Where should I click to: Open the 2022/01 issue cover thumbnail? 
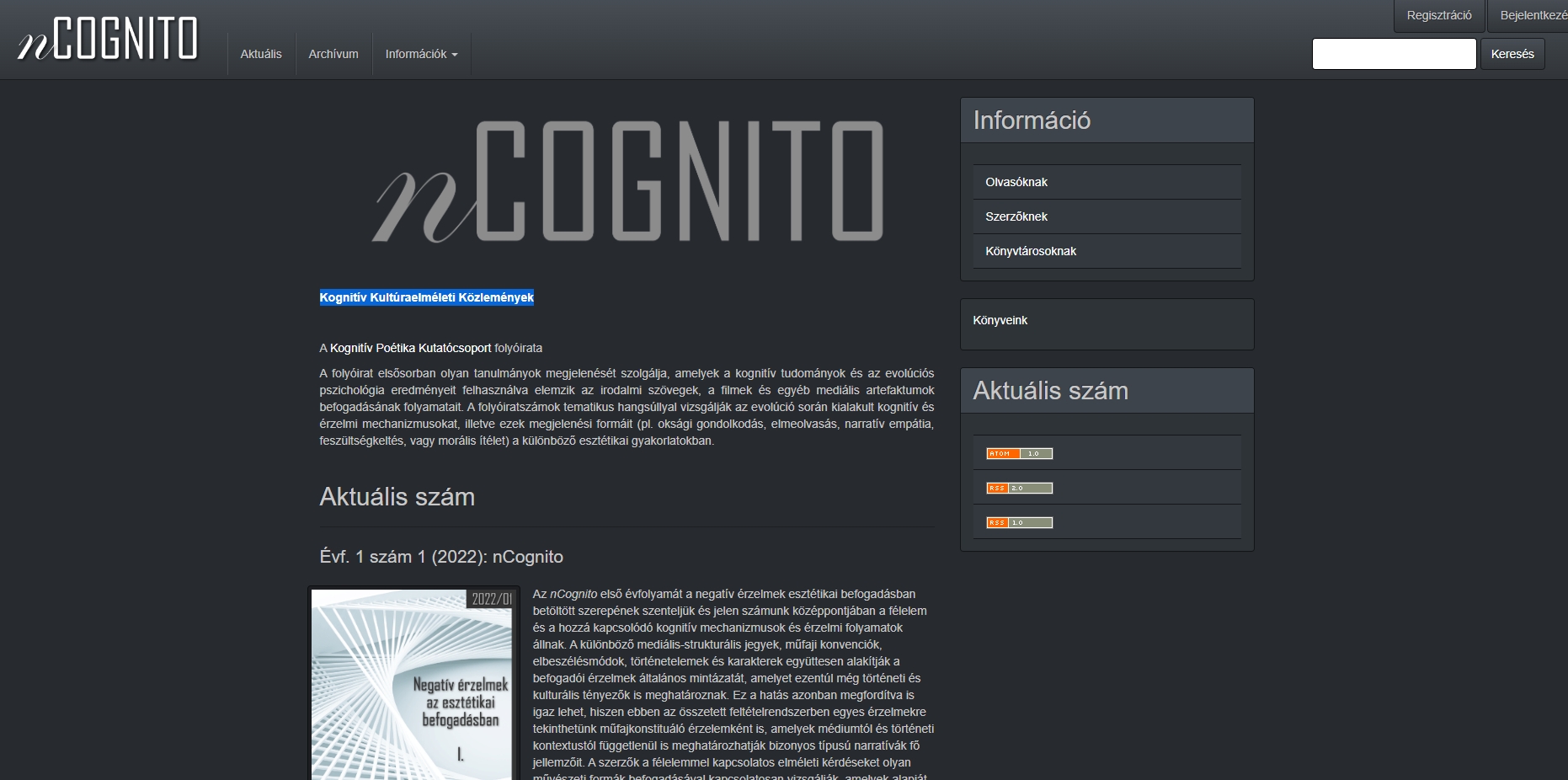(x=413, y=684)
